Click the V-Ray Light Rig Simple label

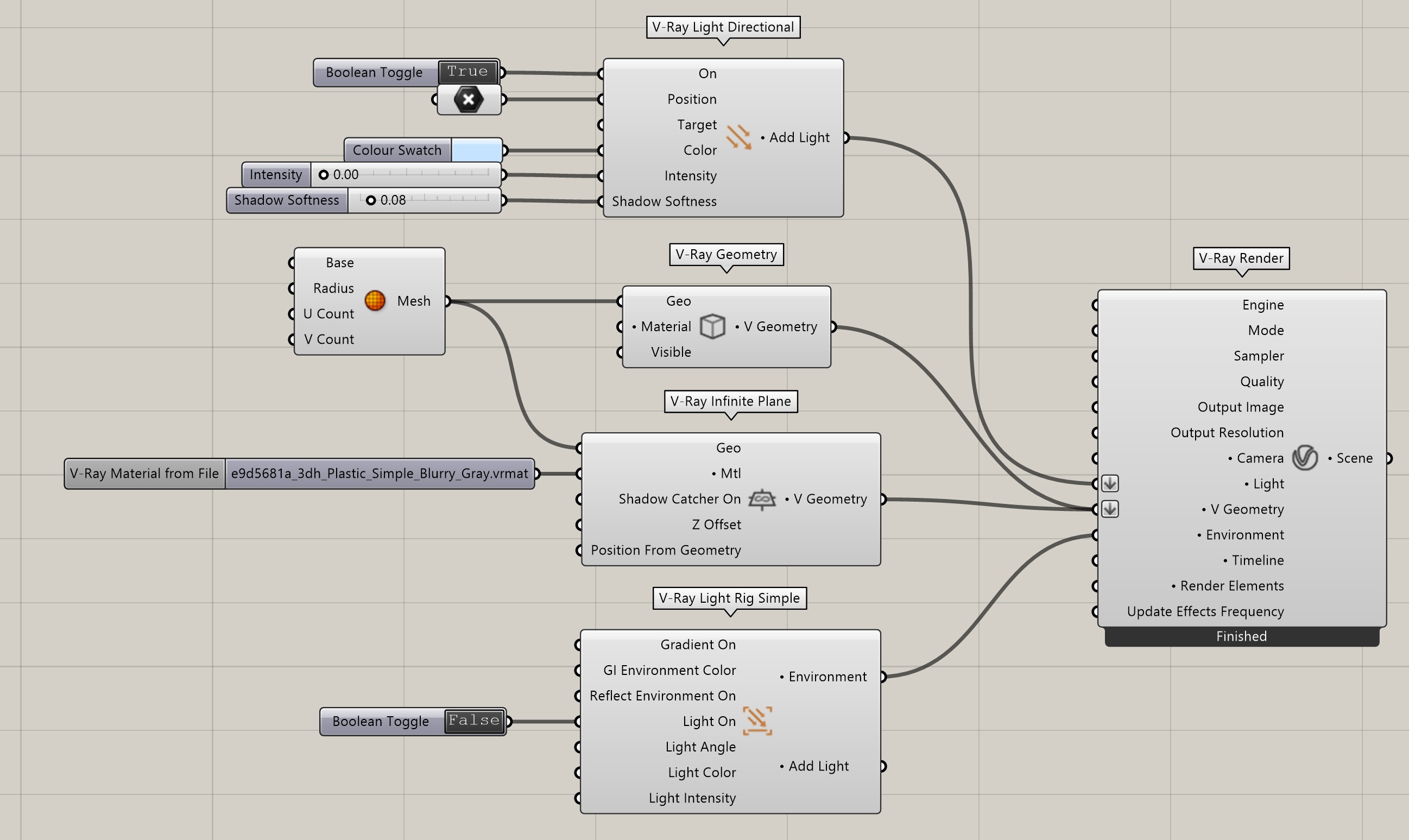coord(729,598)
